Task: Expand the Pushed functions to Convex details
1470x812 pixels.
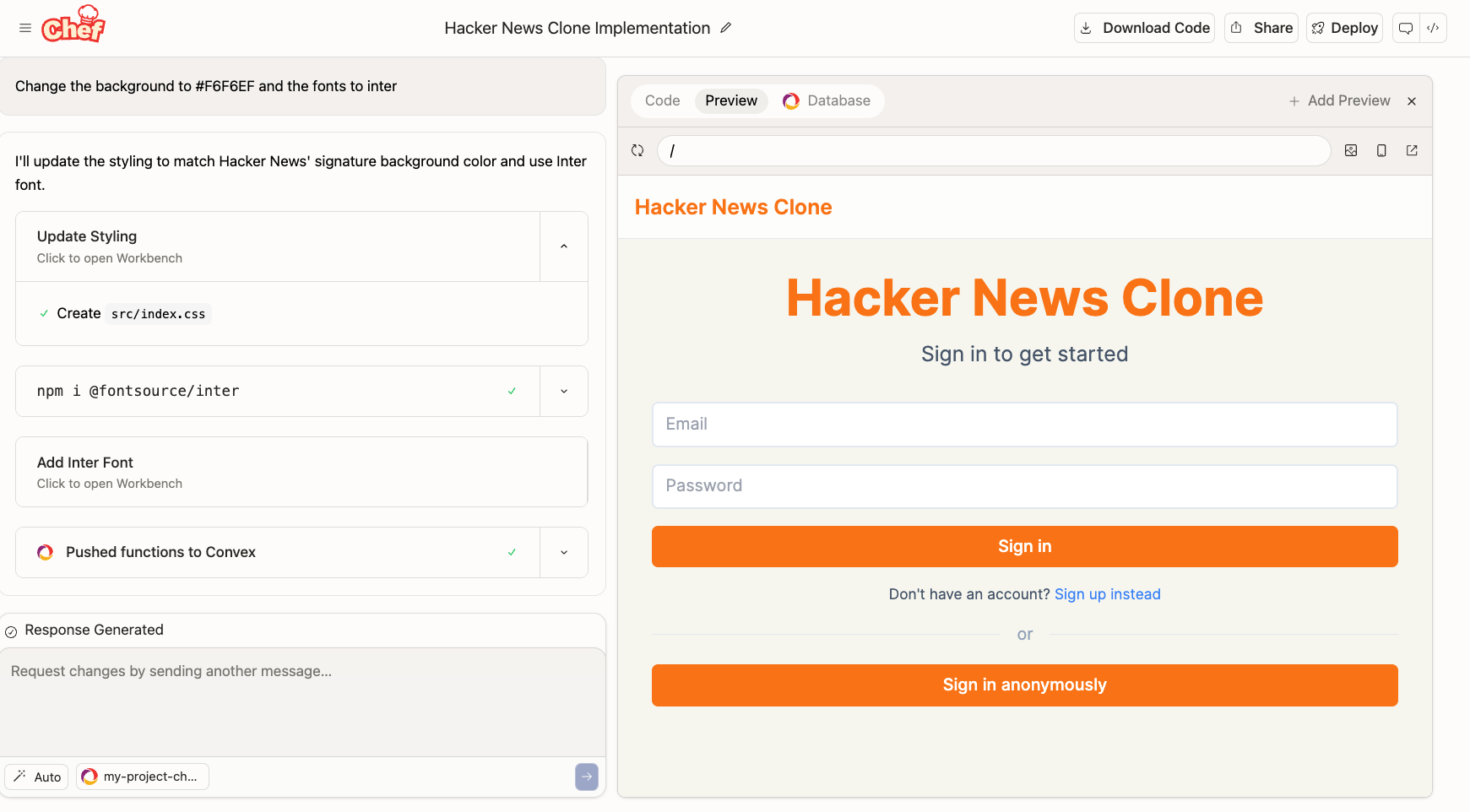Action: [x=564, y=552]
